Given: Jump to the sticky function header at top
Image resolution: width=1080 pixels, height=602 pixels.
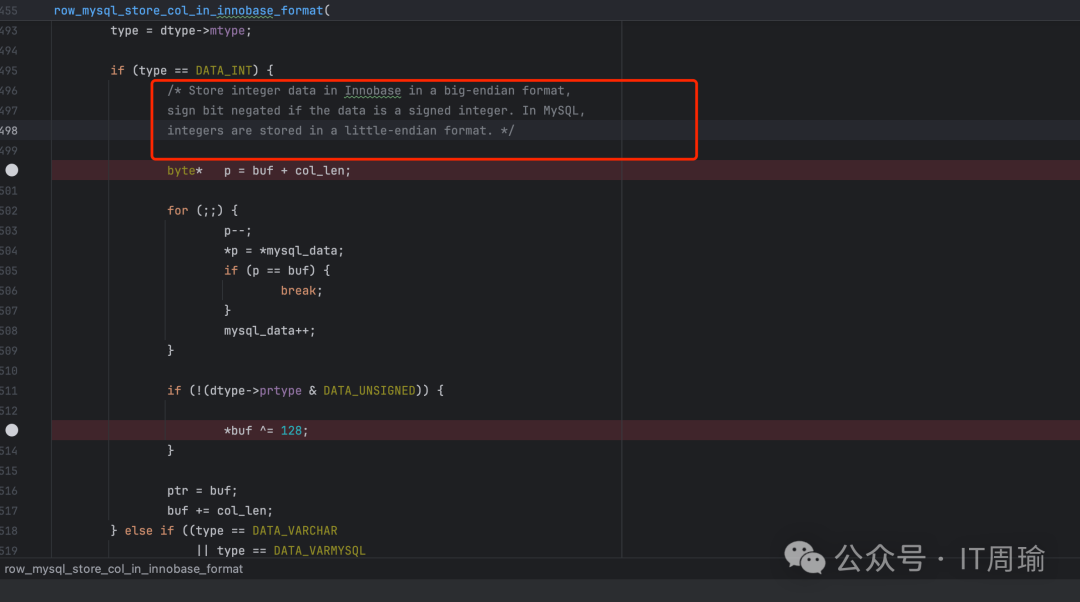Looking at the screenshot, I should [x=190, y=10].
